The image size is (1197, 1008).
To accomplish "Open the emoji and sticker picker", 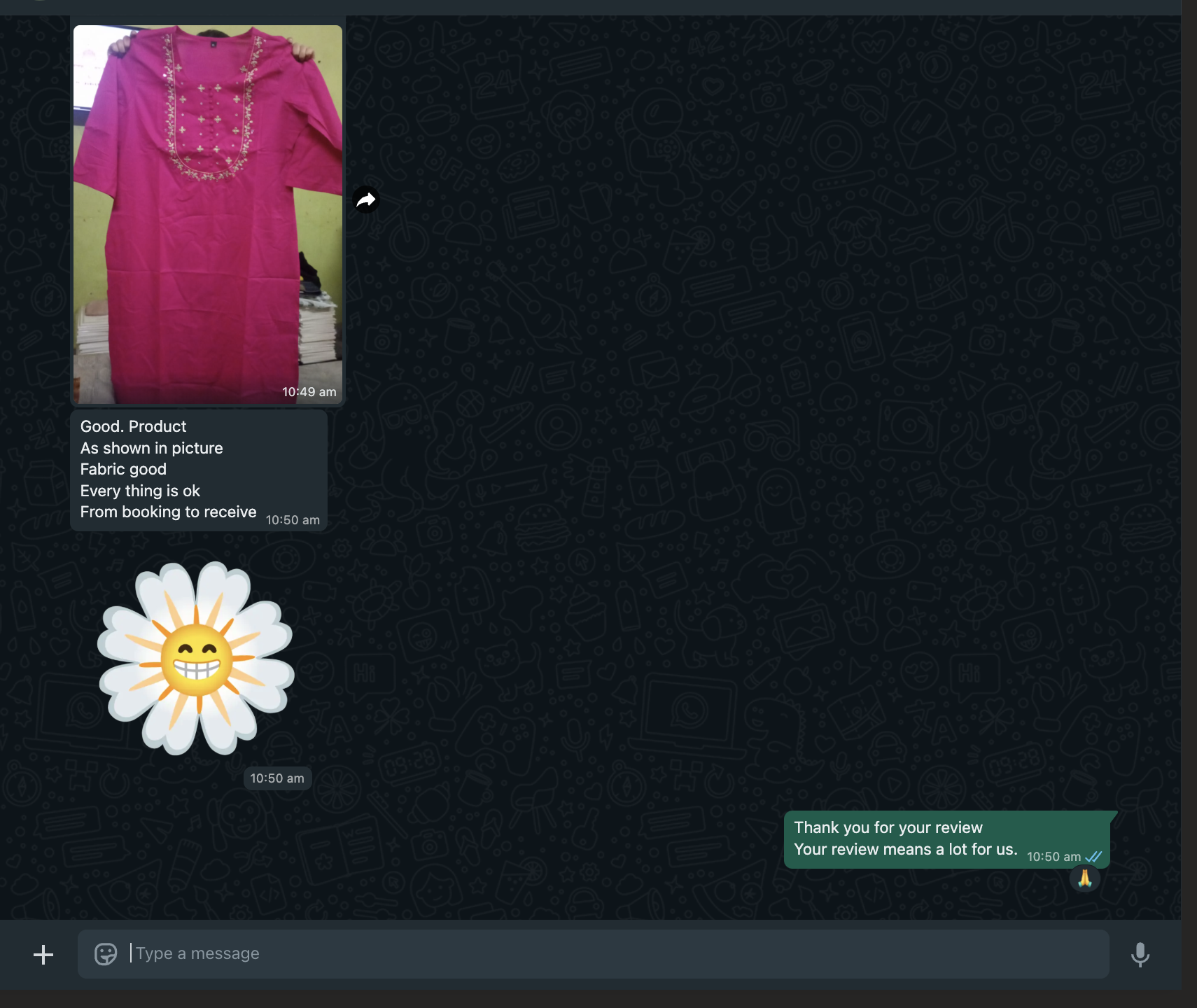I will [x=106, y=954].
